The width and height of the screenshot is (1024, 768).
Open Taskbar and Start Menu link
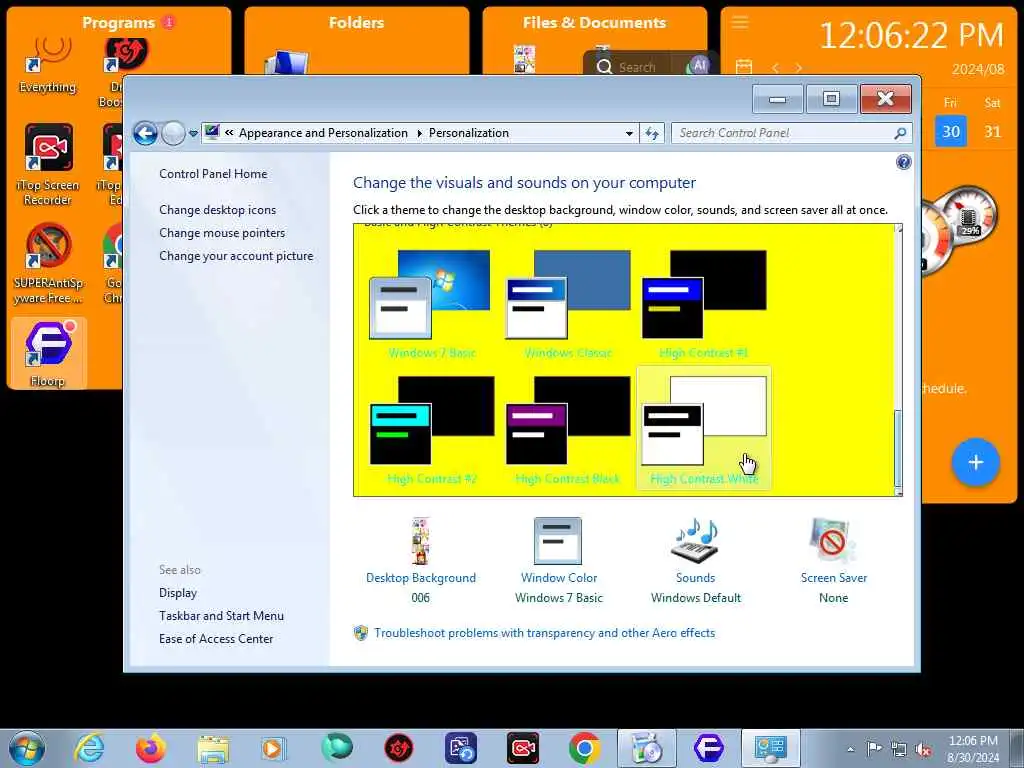pyautogui.click(x=221, y=616)
